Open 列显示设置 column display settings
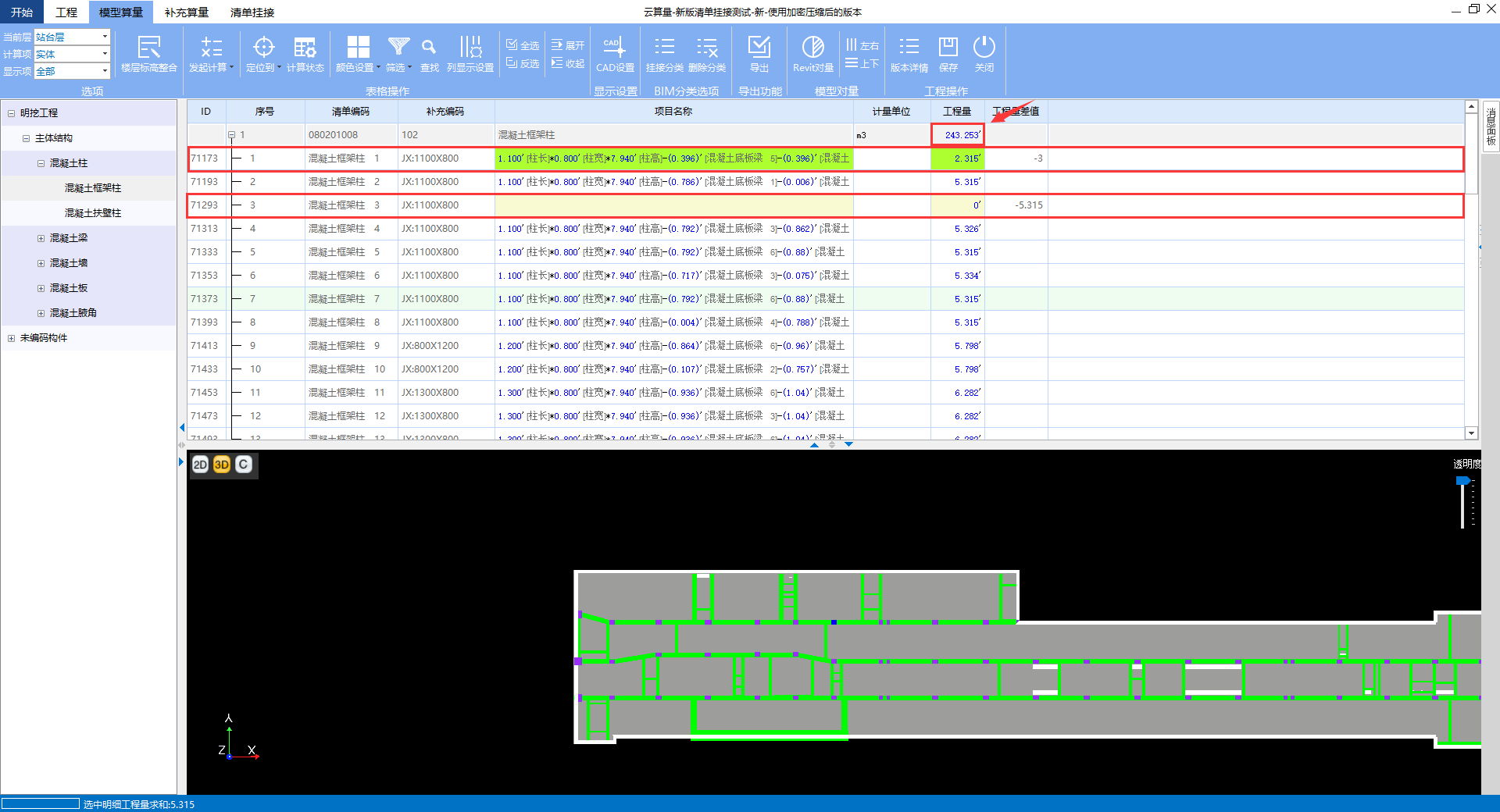Screen dimensions: 1500x812 tap(470, 53)
